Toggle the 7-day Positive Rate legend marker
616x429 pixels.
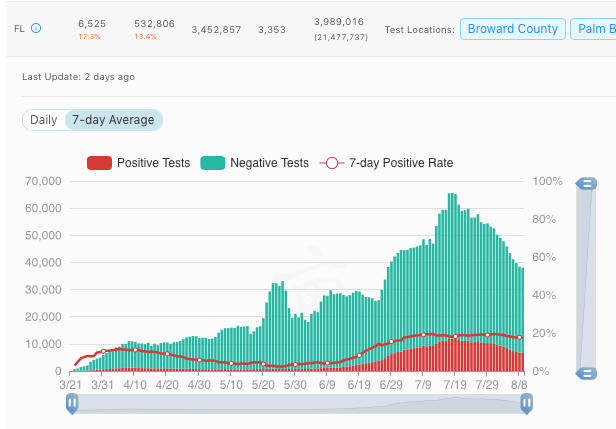331,162
